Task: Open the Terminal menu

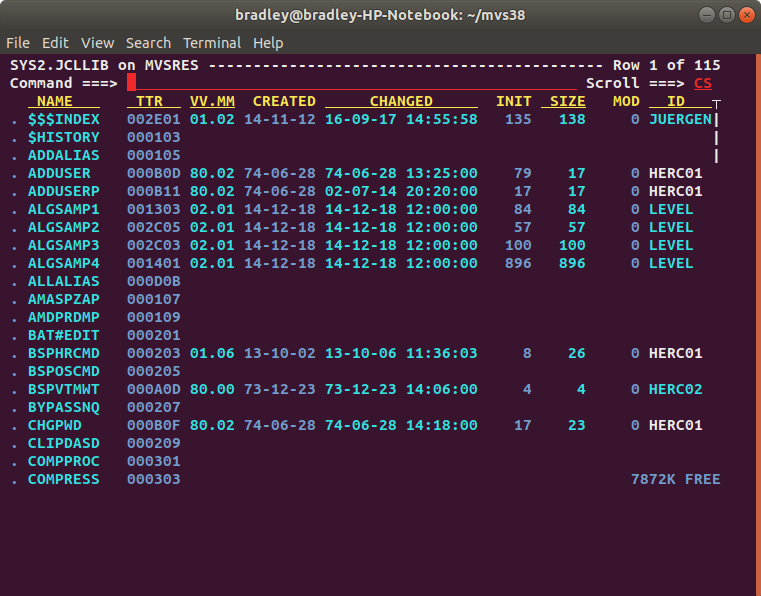Action: pos(212,43)
